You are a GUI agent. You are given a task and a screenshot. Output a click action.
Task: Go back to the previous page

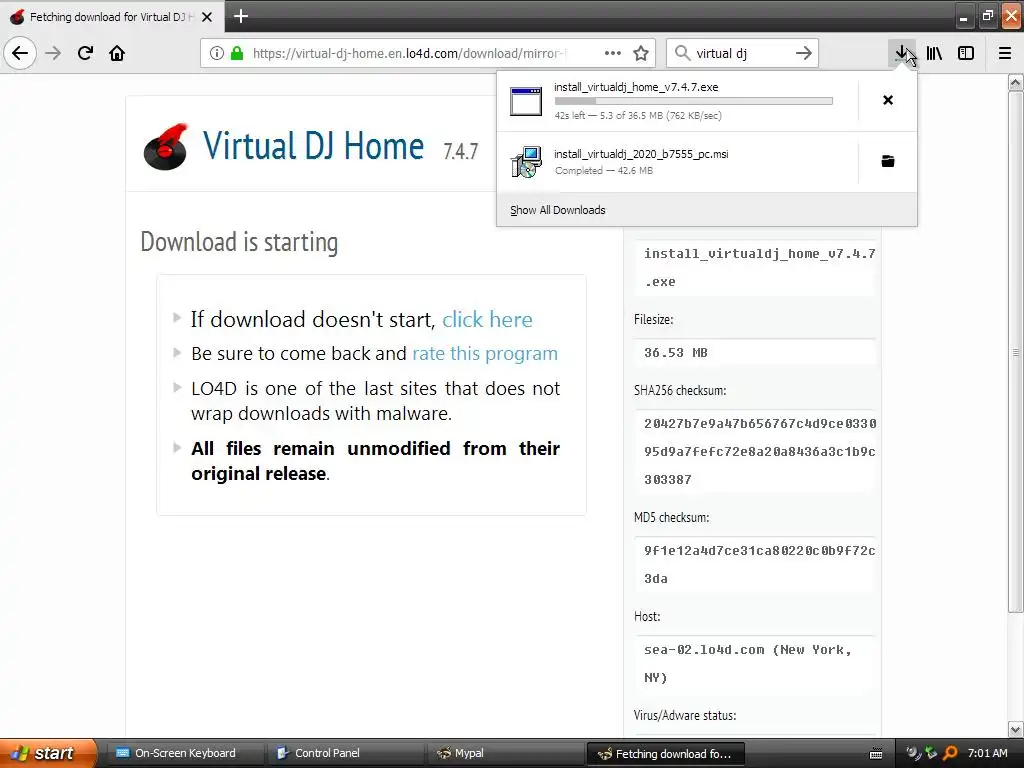[x=20, y=53]
